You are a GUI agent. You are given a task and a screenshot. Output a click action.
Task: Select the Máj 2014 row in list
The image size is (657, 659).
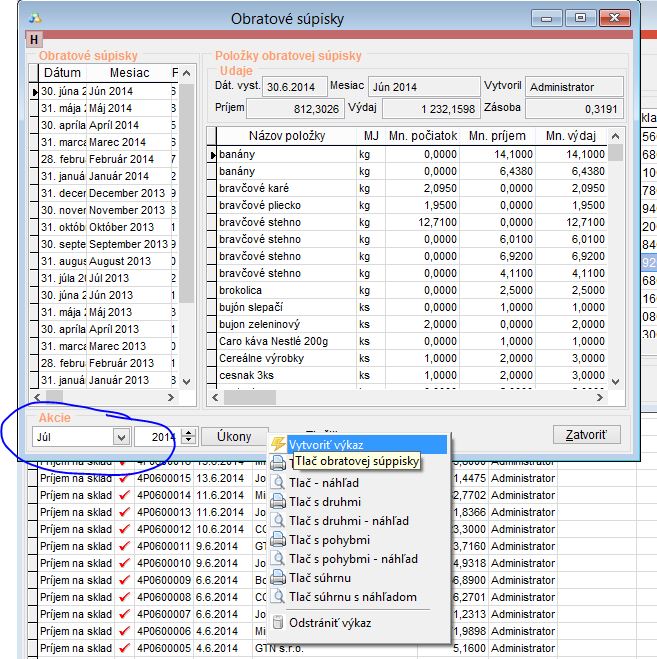click(110, 108)
